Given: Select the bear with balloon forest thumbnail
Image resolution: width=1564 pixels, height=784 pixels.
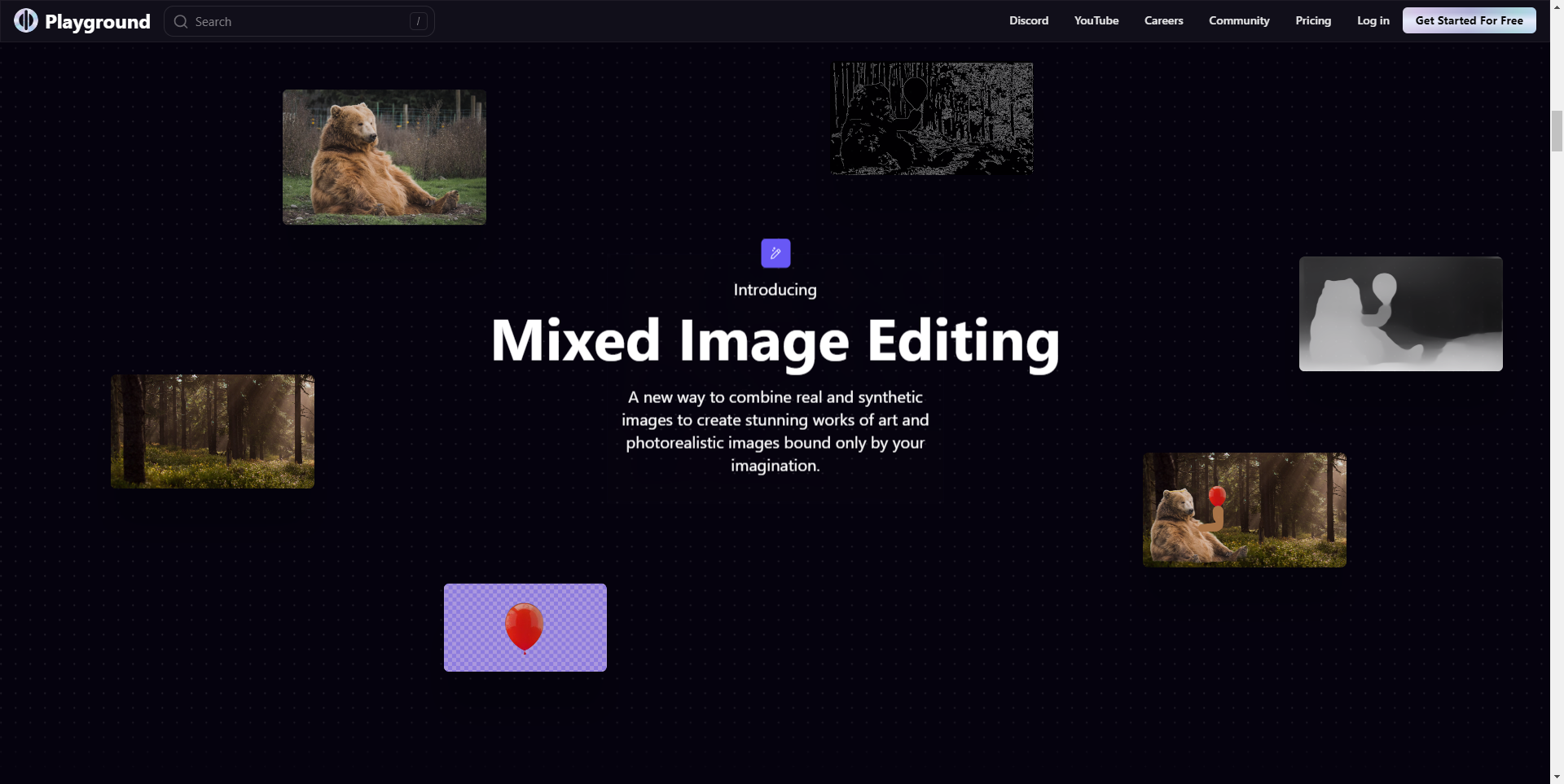Looking at the screenshot, I should (x=1245, y=510).
